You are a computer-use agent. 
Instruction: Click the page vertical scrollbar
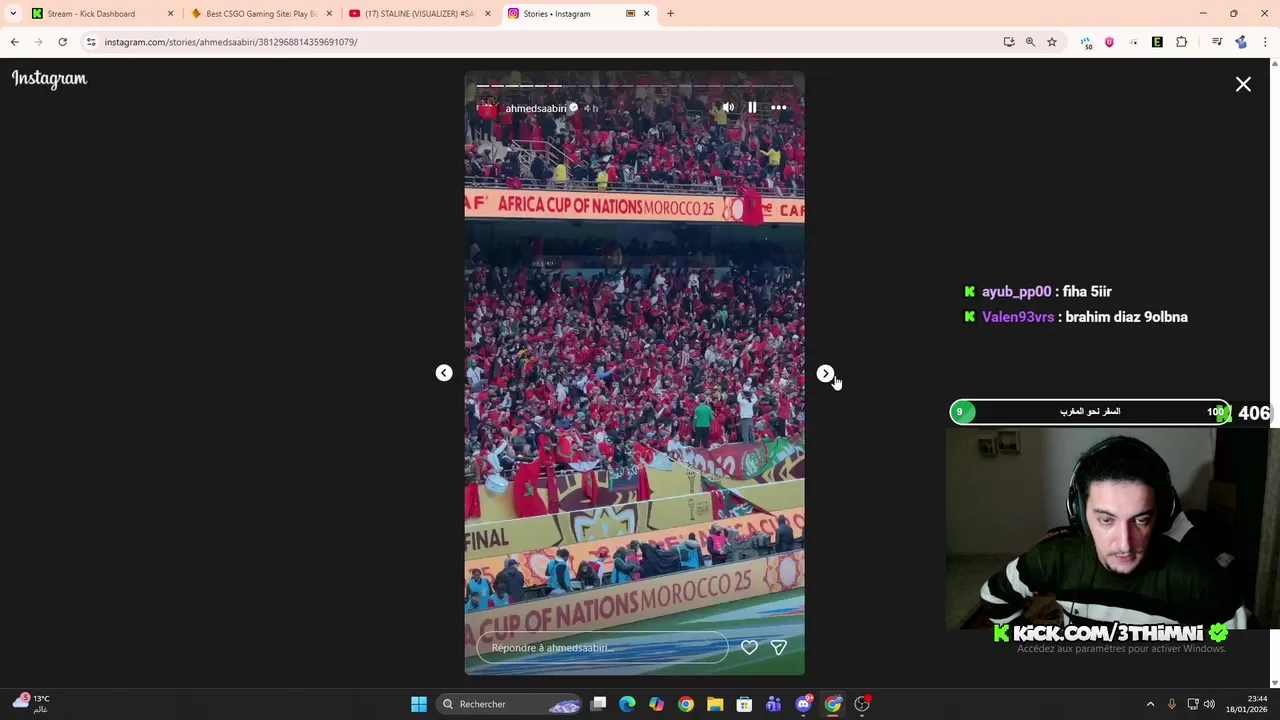1274,372
